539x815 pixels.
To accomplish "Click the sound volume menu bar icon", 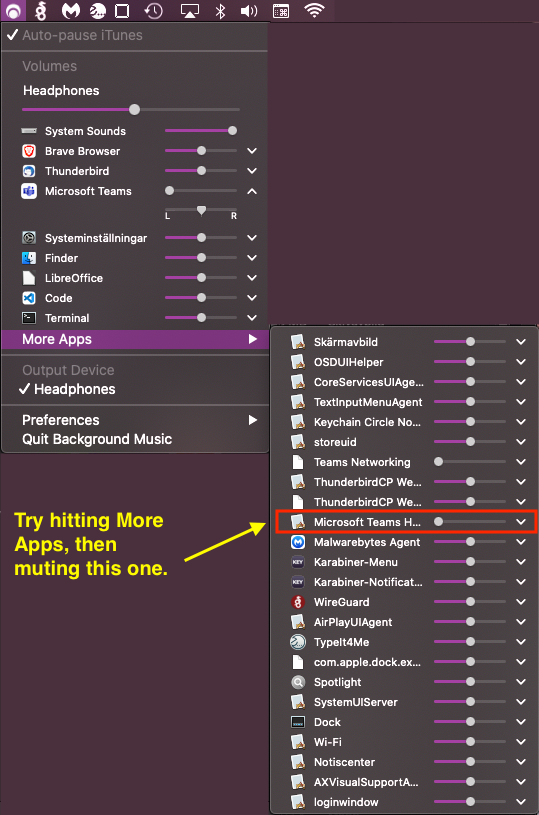I will click(249, 10).
